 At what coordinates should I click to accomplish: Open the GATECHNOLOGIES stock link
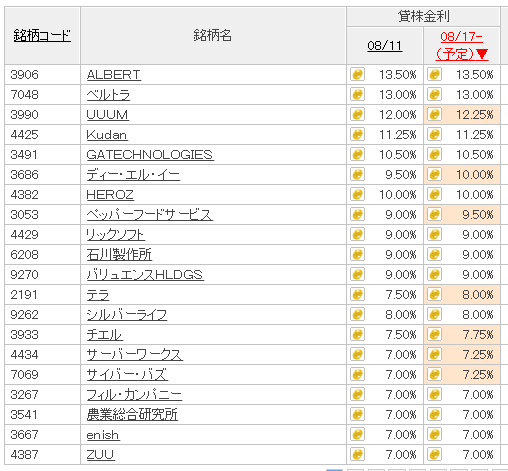click(x=150, y=155)
